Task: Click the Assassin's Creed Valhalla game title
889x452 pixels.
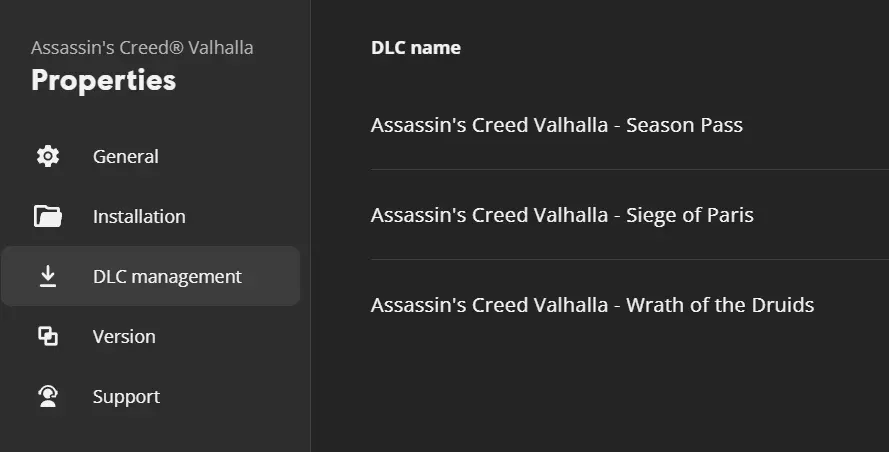Action: point(142,48)
